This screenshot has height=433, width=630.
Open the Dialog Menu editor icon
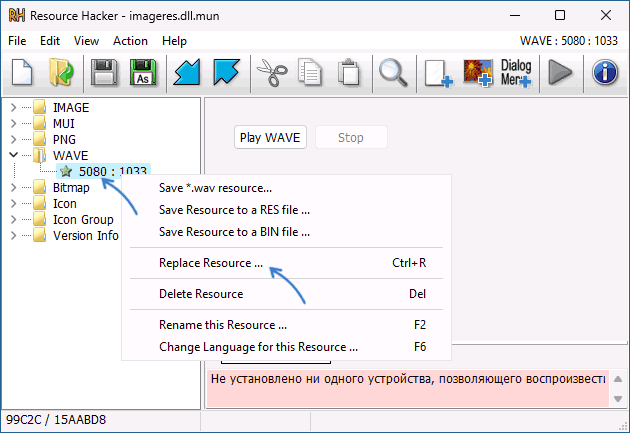[x=516, y=73]
